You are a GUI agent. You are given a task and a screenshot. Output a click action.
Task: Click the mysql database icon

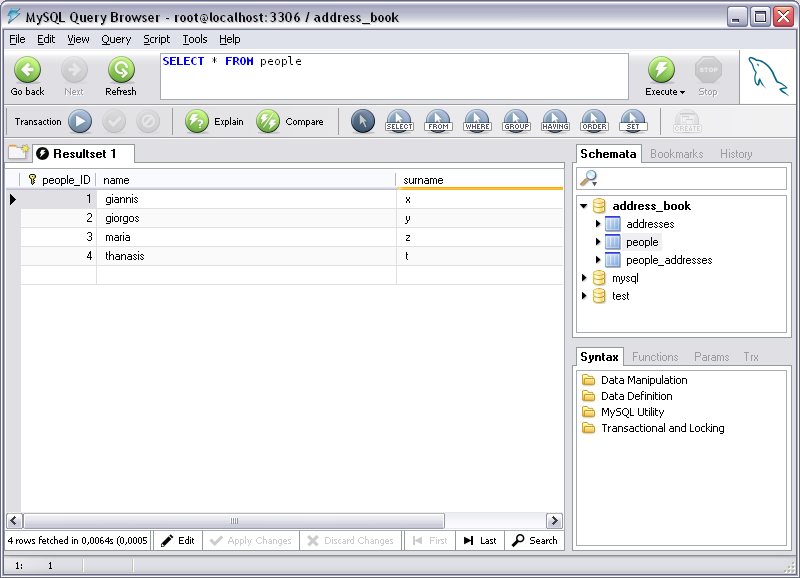point(599,278)
